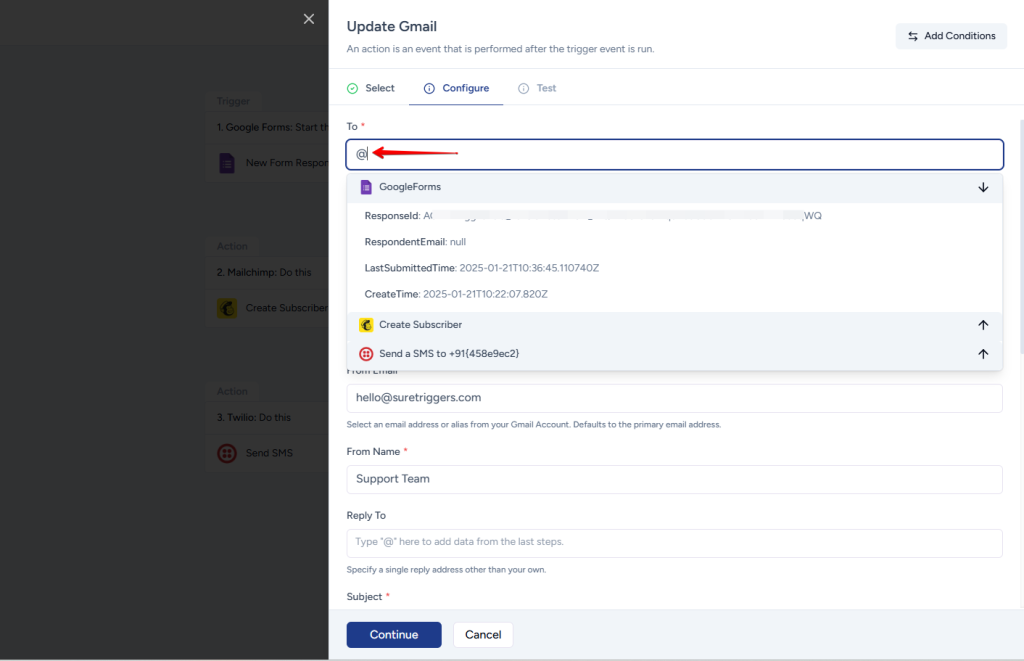Focus the From Name input field
The image size is (1024, 661).
674,479
